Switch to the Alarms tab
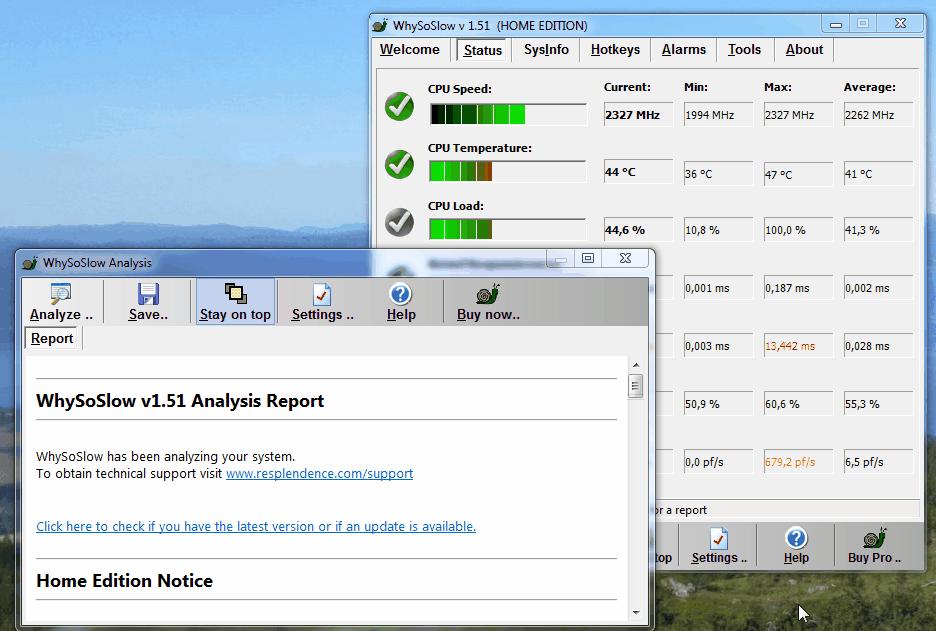936x631 pixels. (683, 50)
